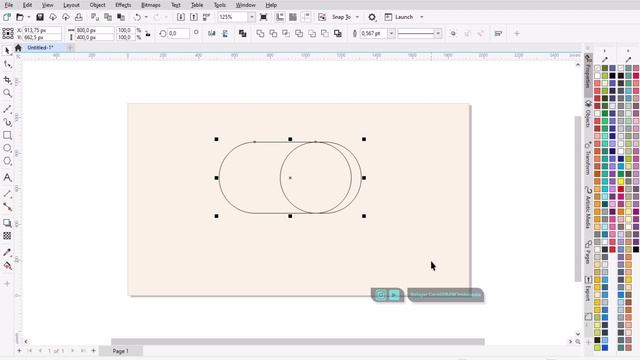Open the Effects menu
Screen dimensions: 640x360
pyautogui.click(x=123, y=5)
